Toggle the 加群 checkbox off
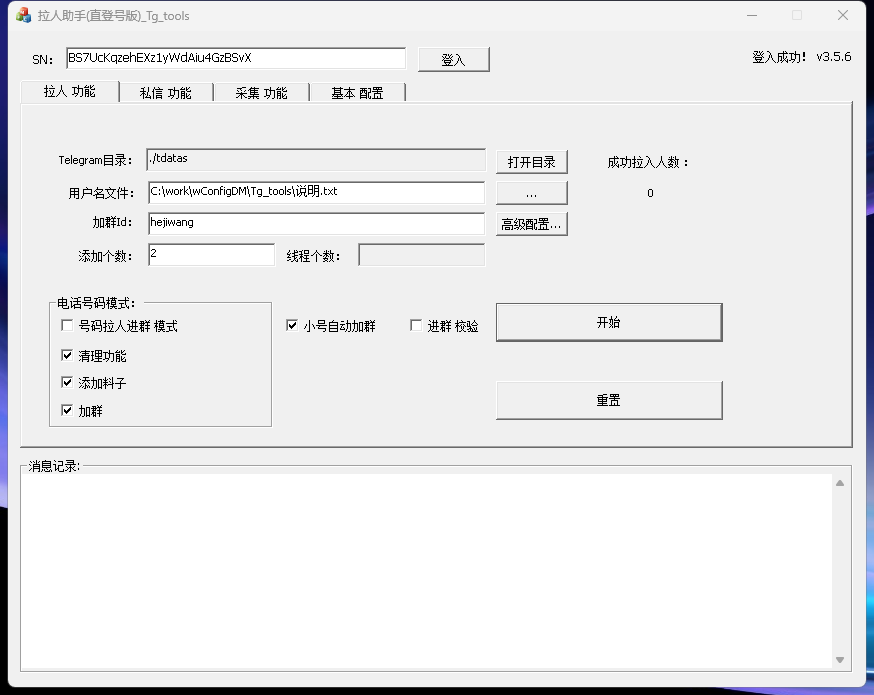Viewport: 874px width, 695px height. point(67,411)
